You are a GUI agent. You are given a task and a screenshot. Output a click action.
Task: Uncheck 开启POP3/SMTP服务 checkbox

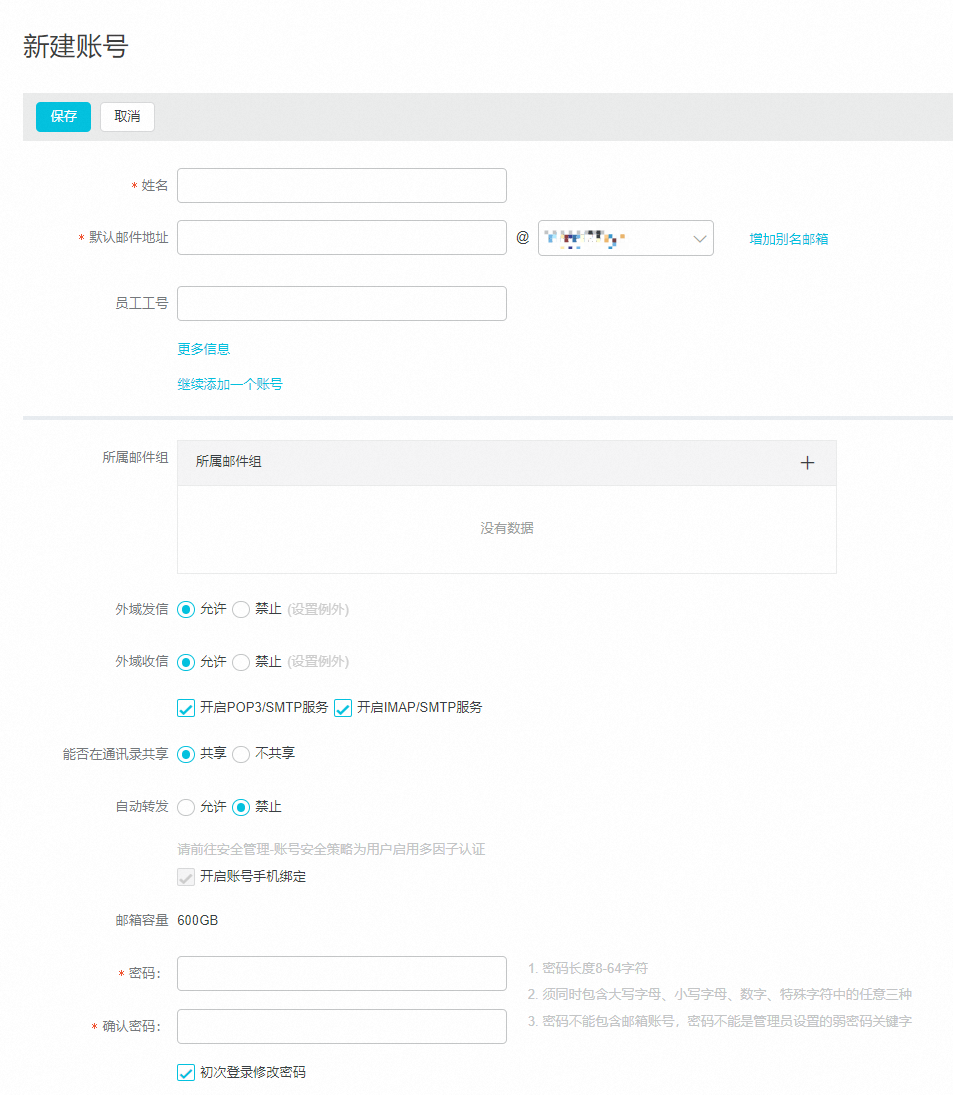[x=186, y=708]
